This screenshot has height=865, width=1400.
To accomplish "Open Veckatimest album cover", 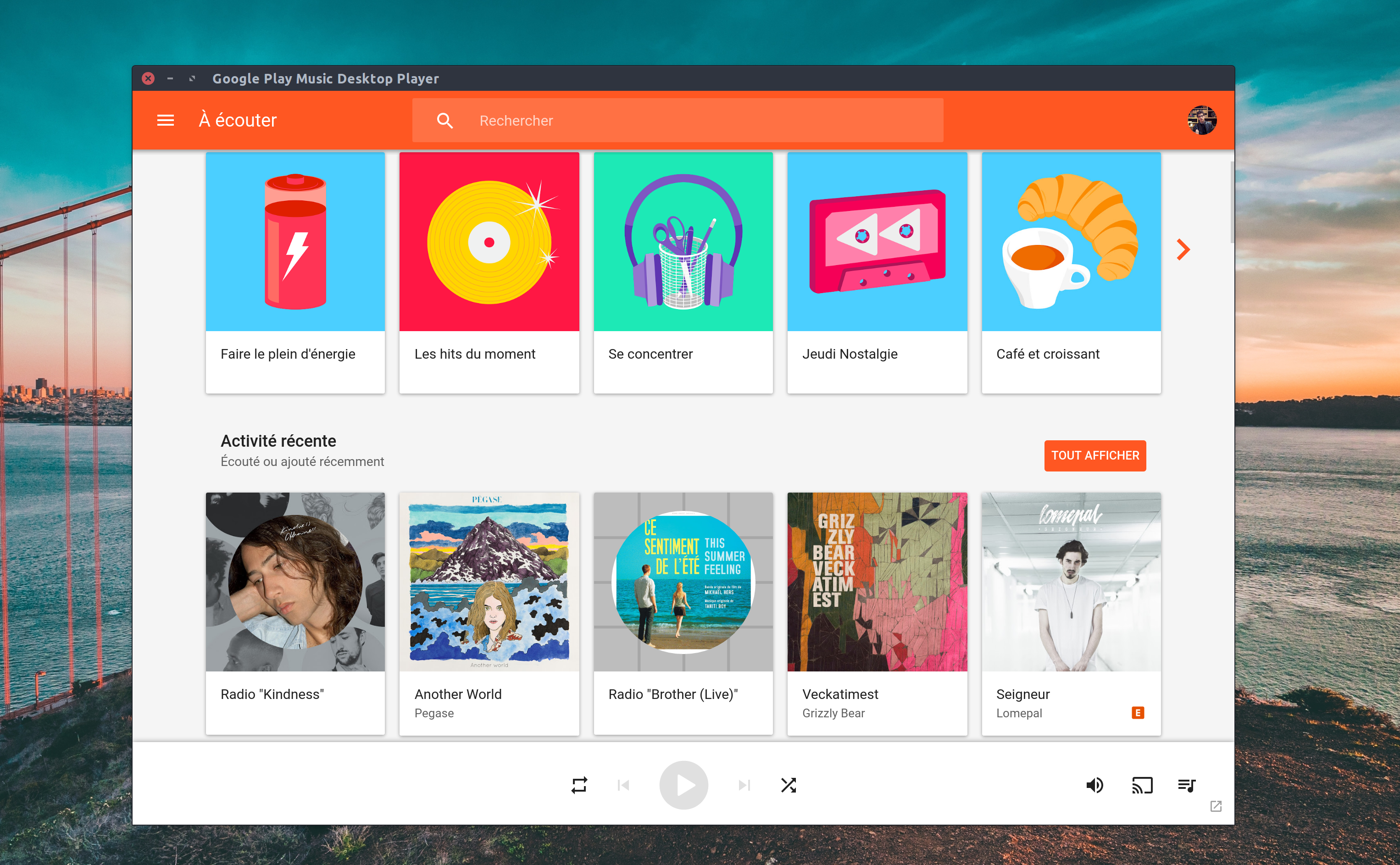I will click(877, 582).
